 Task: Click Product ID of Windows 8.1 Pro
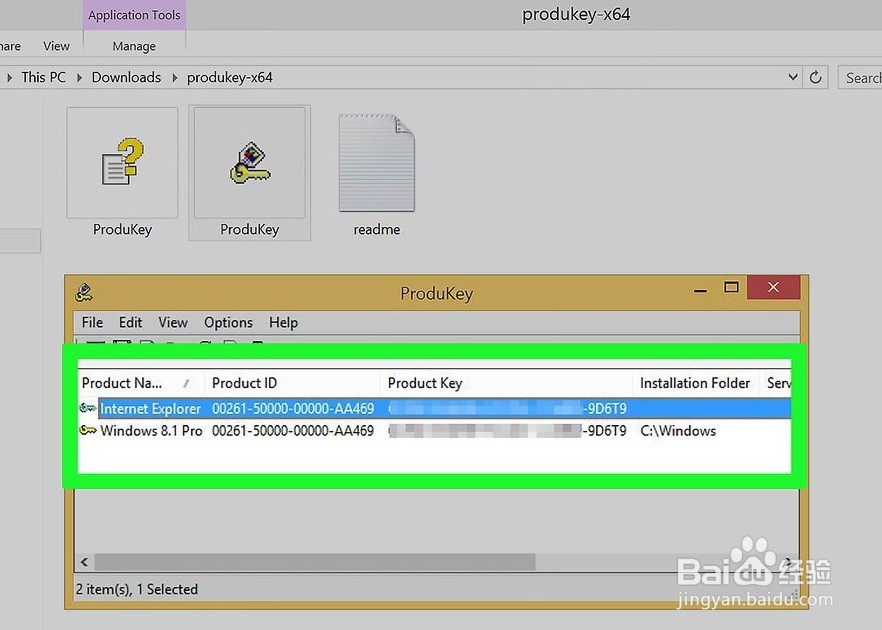click(x=292, y=431)
